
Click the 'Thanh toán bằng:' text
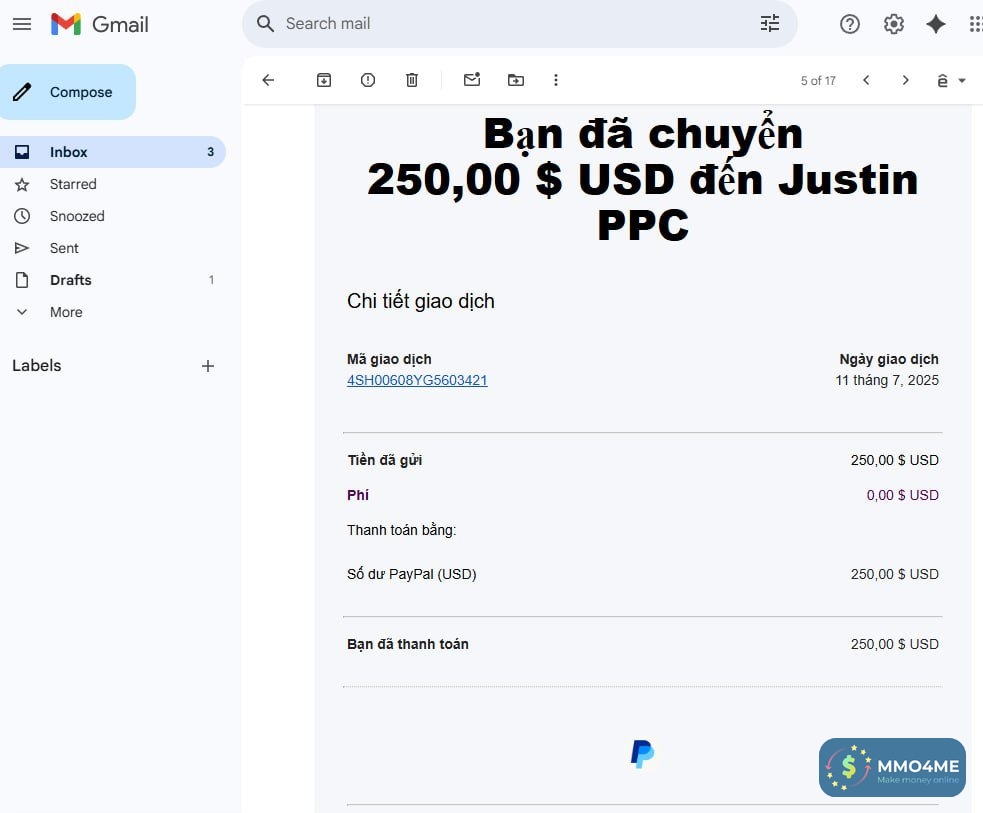coord(401,530)
